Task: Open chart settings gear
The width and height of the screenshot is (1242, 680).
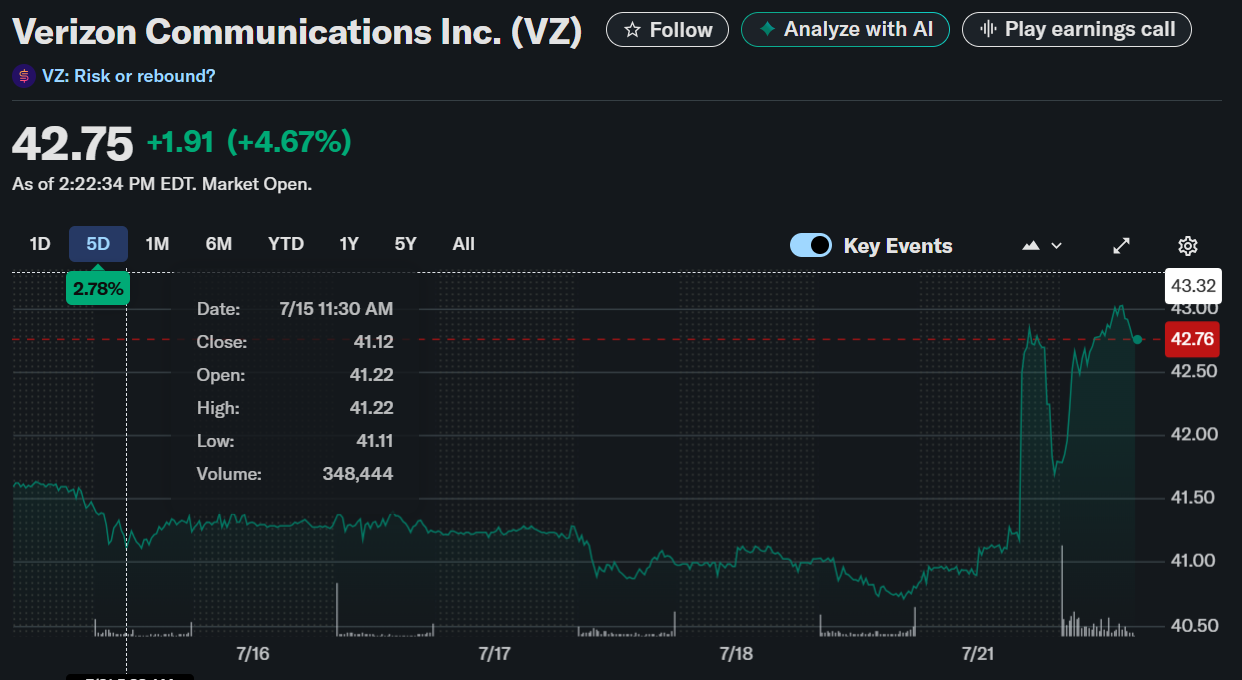Action: (1188, 246)
